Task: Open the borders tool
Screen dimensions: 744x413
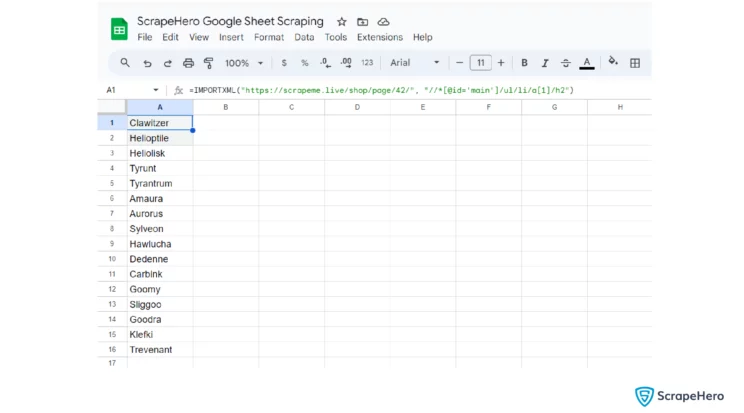Action: coord(635,63)
